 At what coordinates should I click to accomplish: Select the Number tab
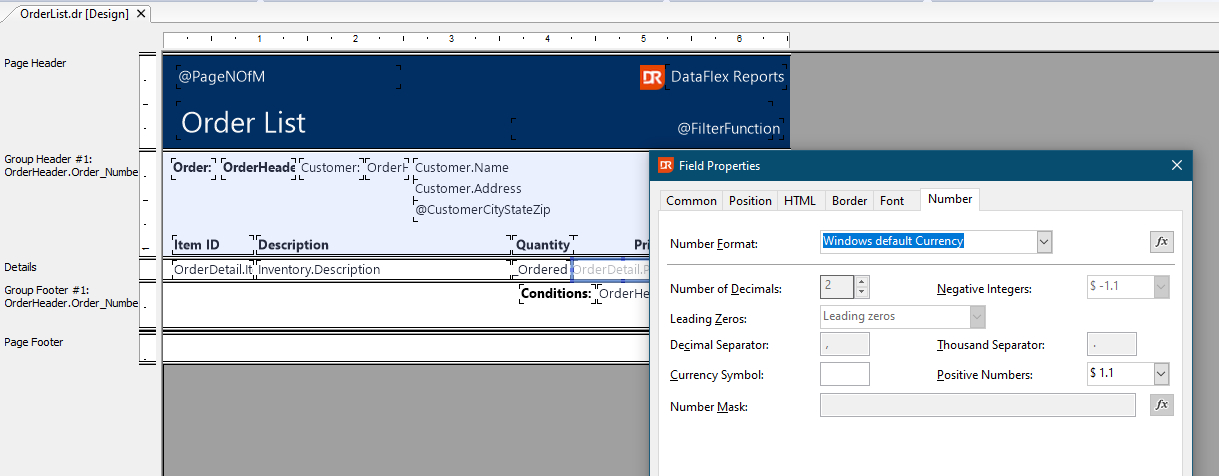point(950,199)
